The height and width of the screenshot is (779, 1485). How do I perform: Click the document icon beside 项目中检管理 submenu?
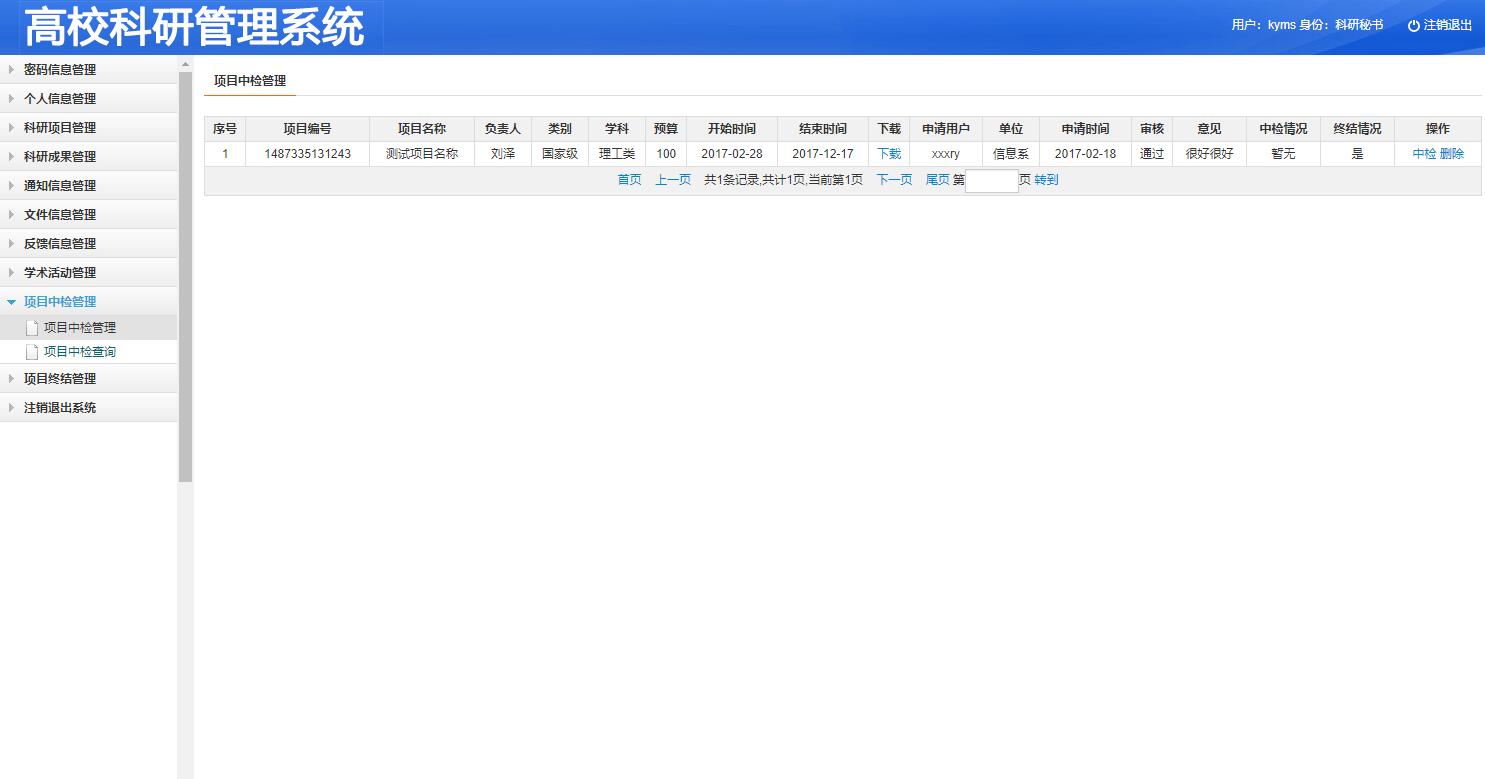point(32,328)
